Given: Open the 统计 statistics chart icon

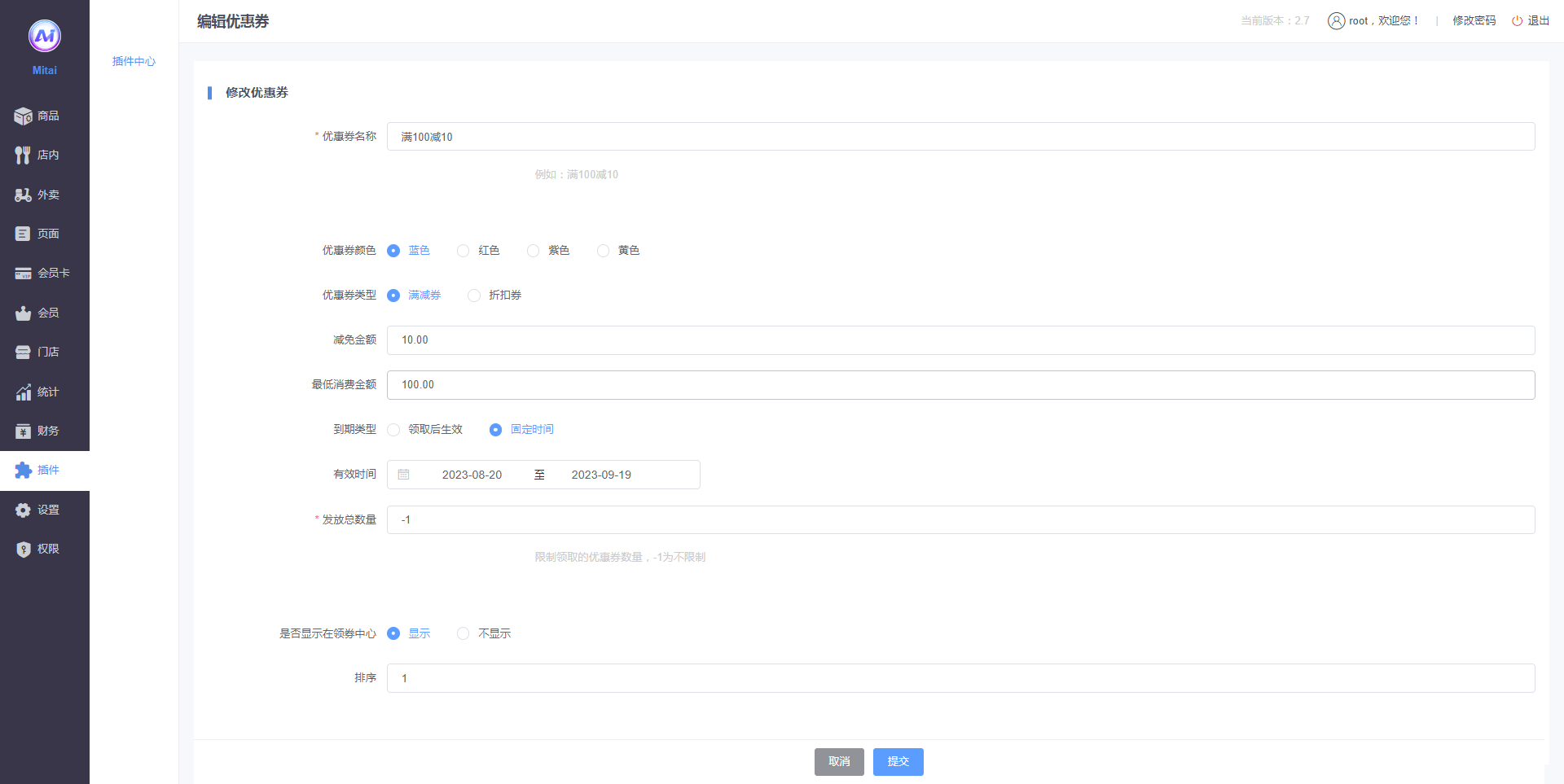Looking at the screenshot, I should tap(23, 392).
